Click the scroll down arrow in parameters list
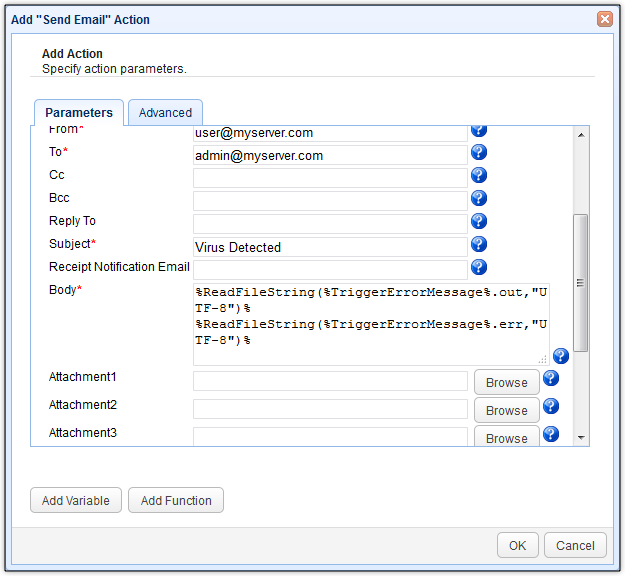 click(581, 437)
